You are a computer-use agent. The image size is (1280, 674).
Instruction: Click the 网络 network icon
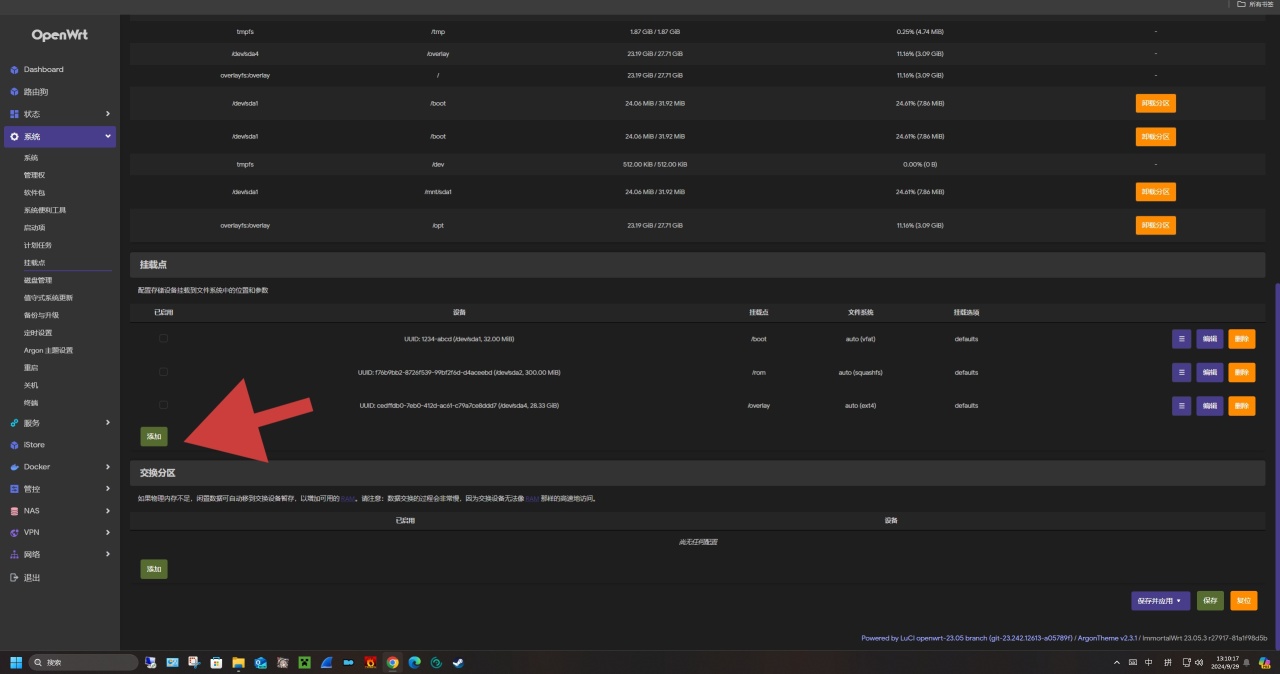tap(14, 555)
